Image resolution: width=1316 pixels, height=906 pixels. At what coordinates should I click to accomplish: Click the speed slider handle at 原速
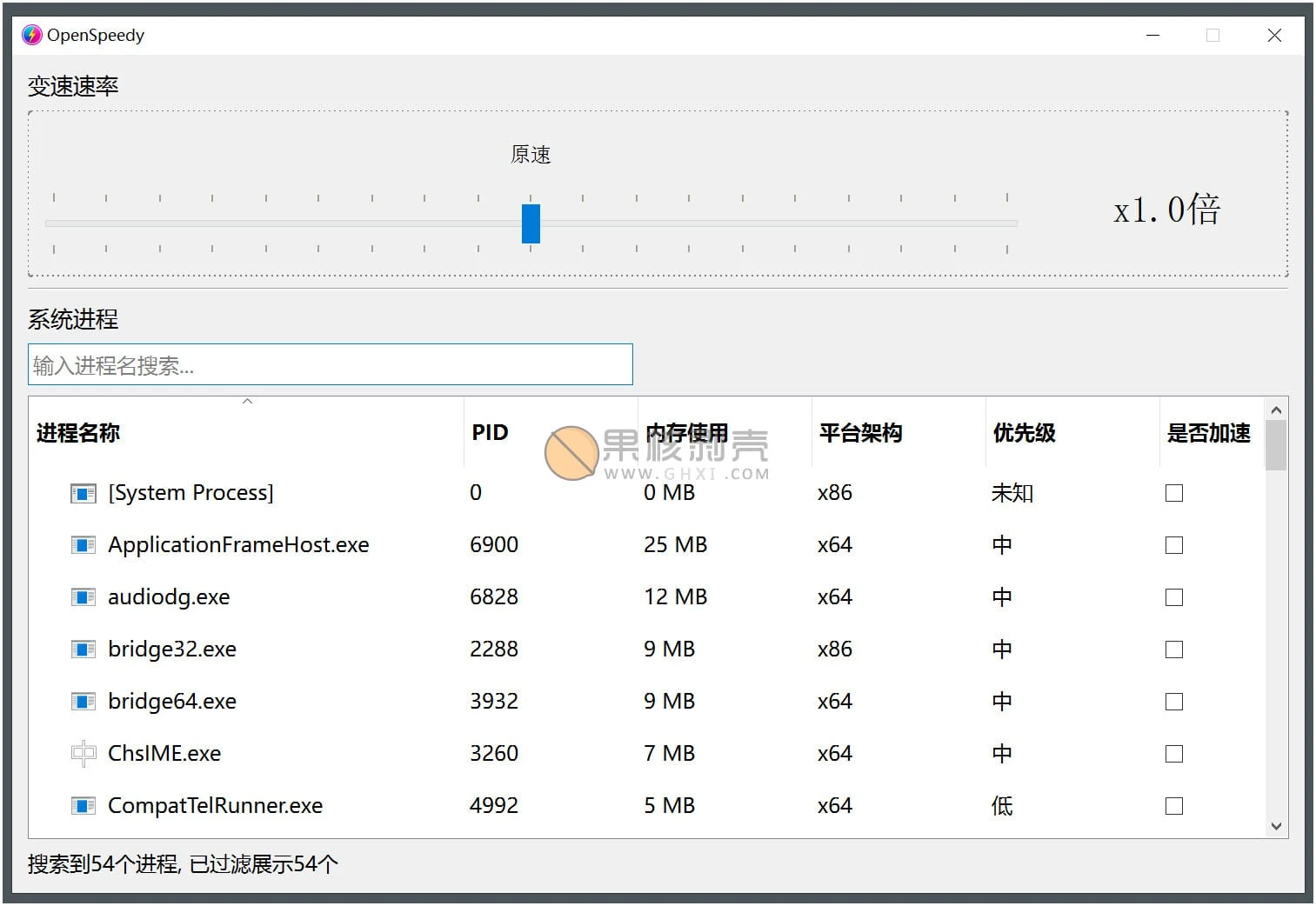(531, 223)
